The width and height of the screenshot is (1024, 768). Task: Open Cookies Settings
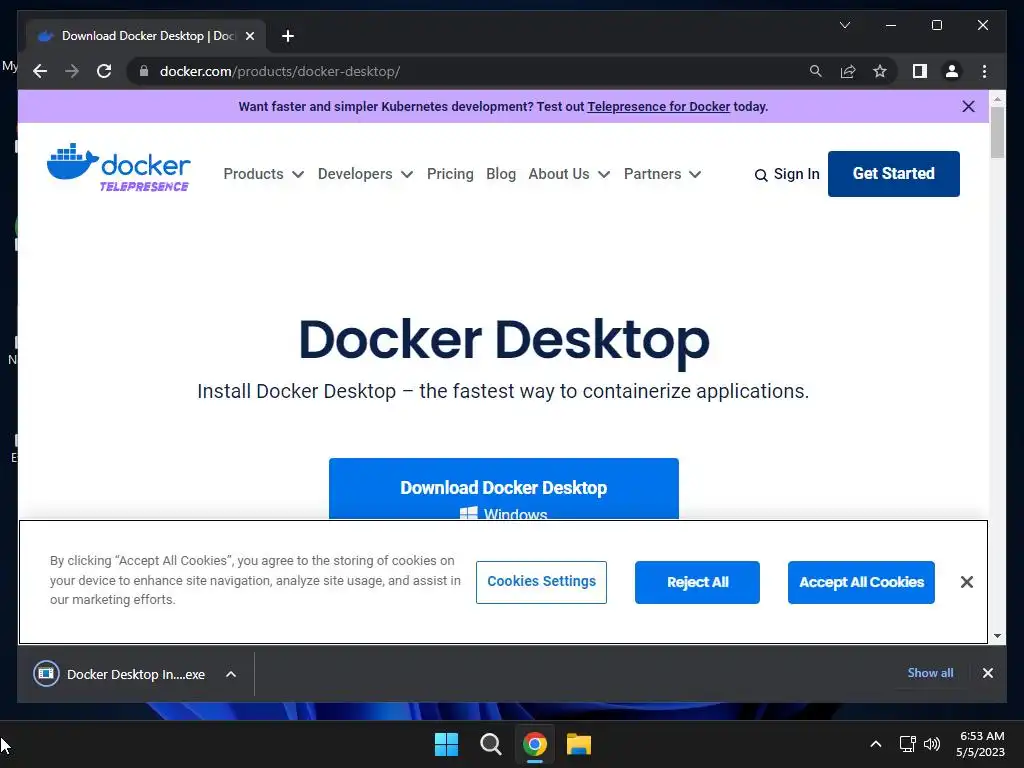(541, 582)
